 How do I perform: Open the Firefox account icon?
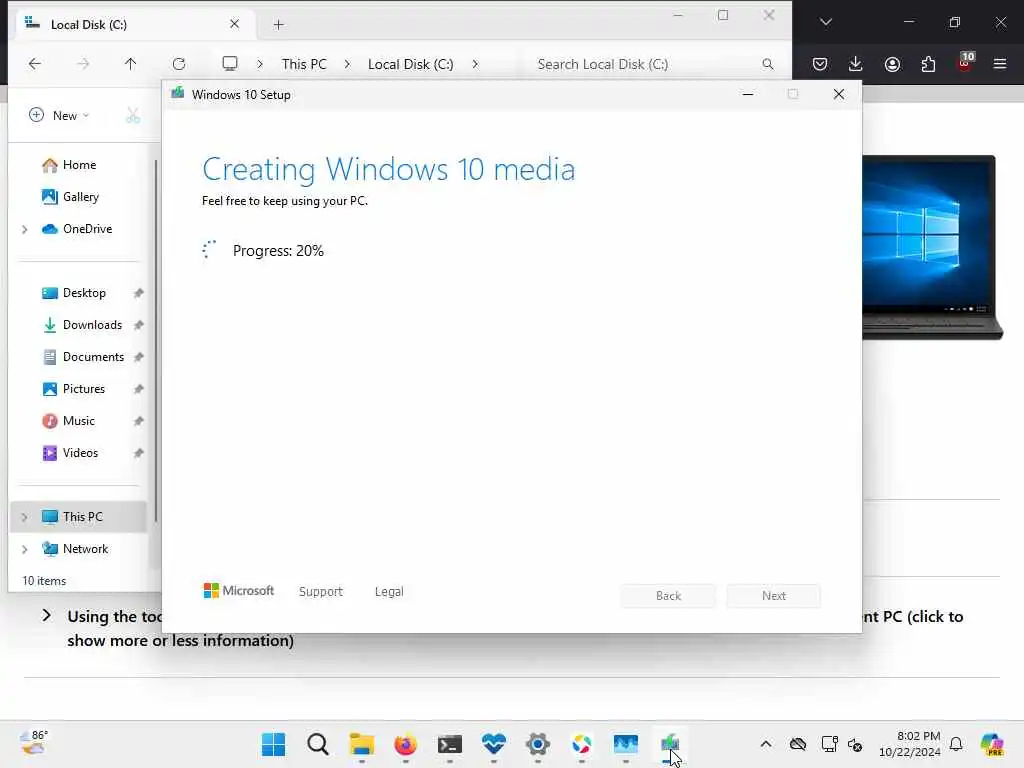[x=892, y=64]
